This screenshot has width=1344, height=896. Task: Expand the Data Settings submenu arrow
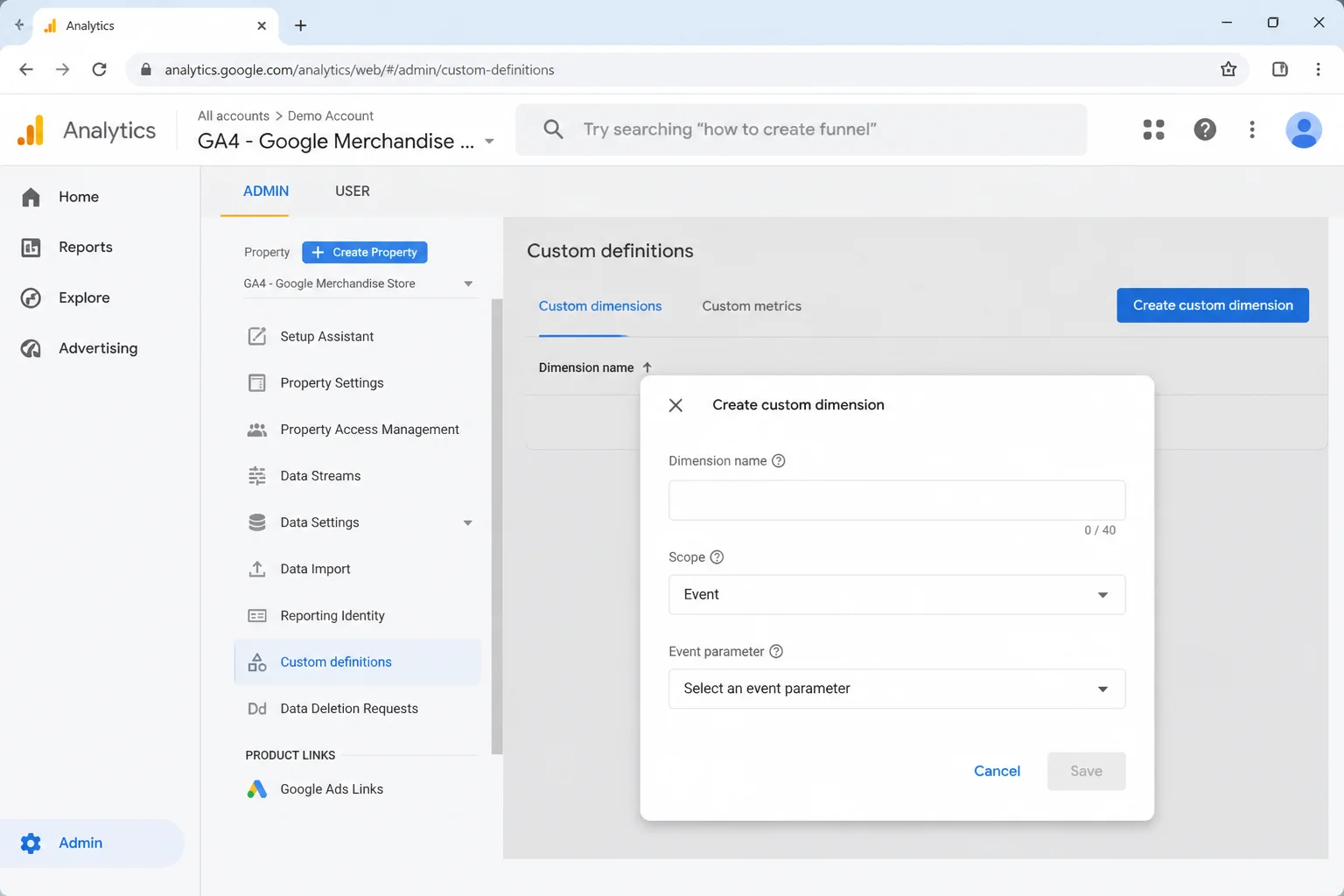(x=468, y=523)
